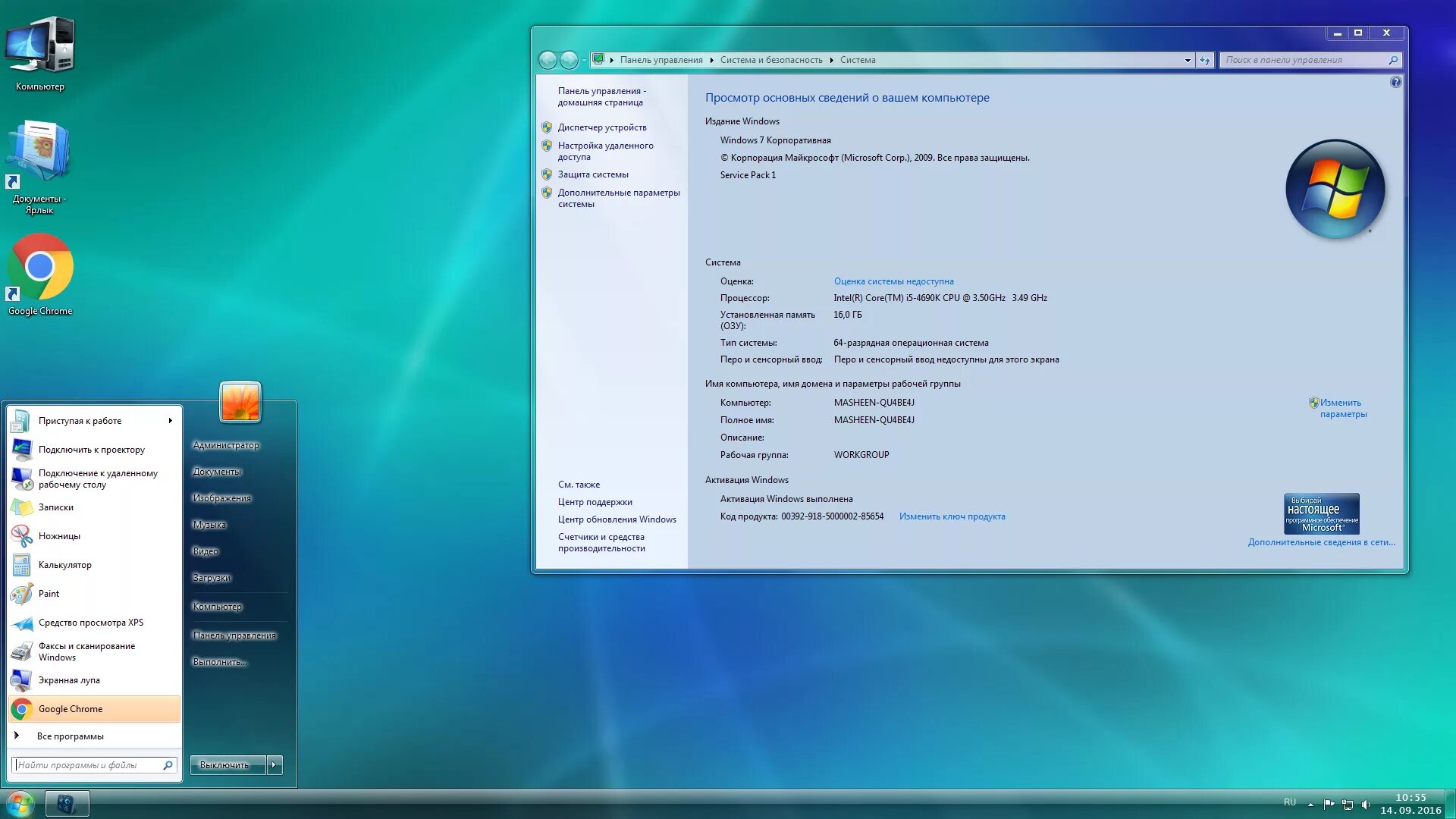The image size is (1456, 819).
Task: Open Видео library
Action: [x=206, y=552]
